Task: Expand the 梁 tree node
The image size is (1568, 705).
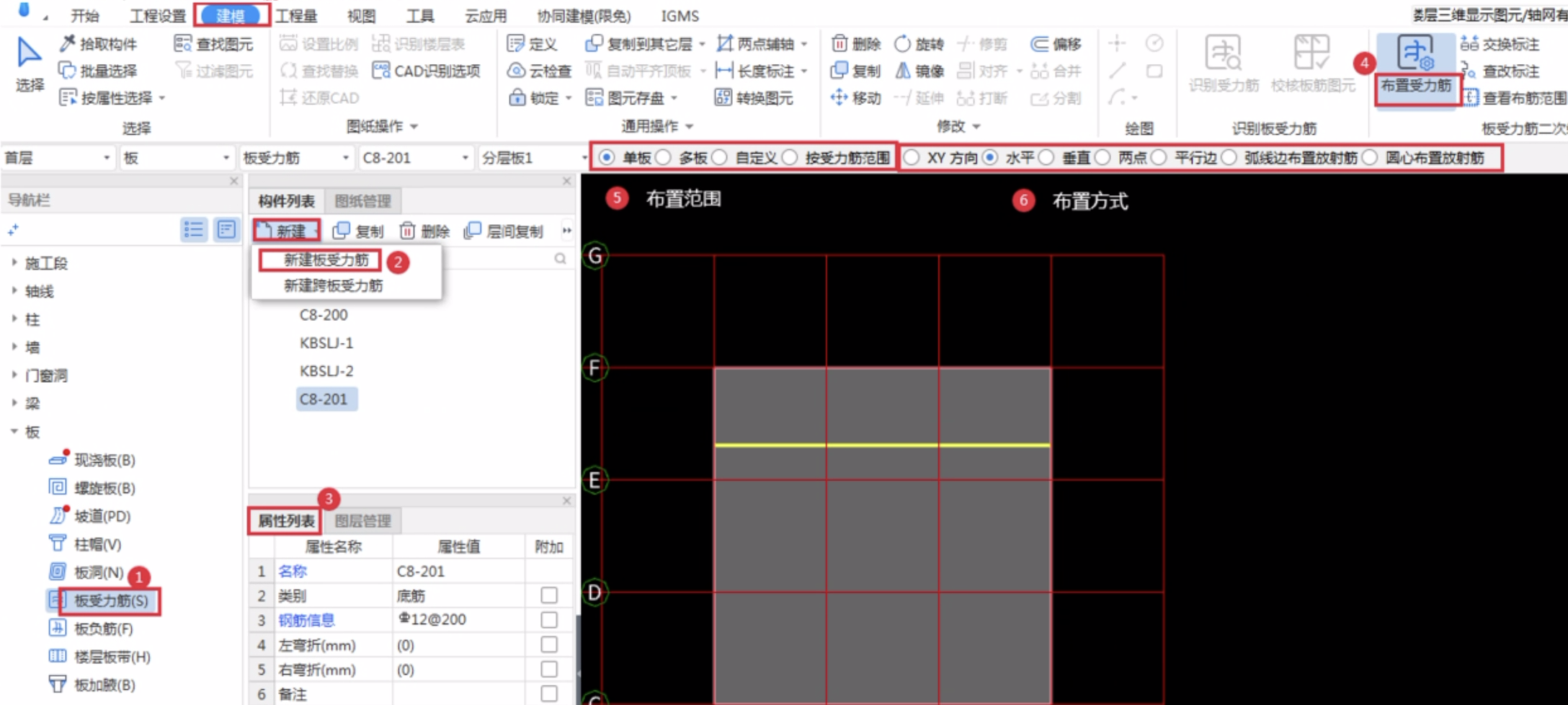Action: pyautogui.click(x=14, y=403)
